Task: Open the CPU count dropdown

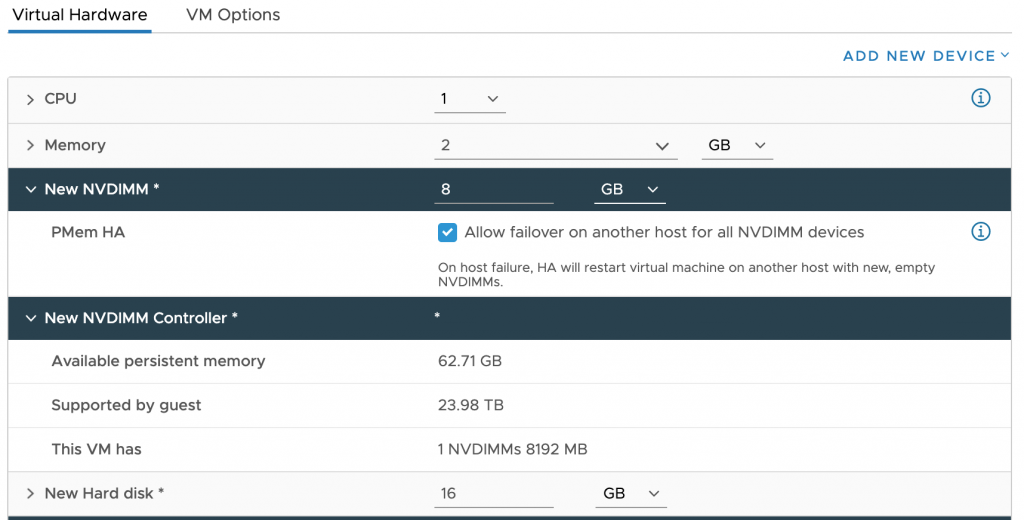Action: point(471,99)
